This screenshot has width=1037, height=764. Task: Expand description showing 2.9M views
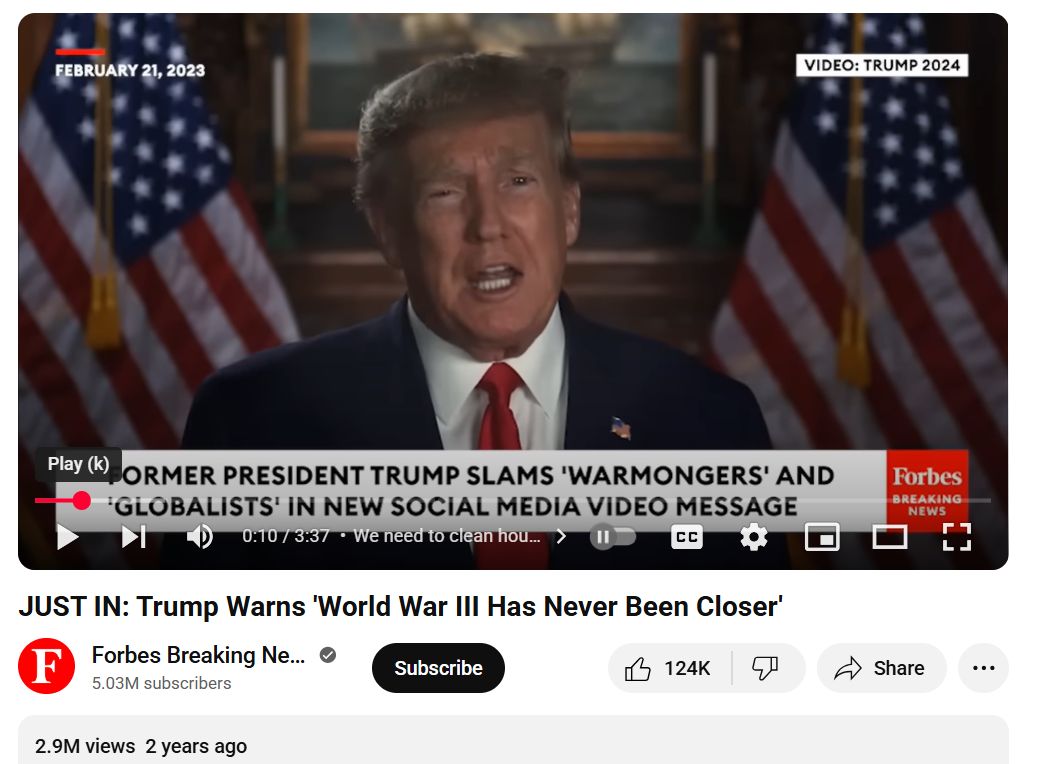513,741
